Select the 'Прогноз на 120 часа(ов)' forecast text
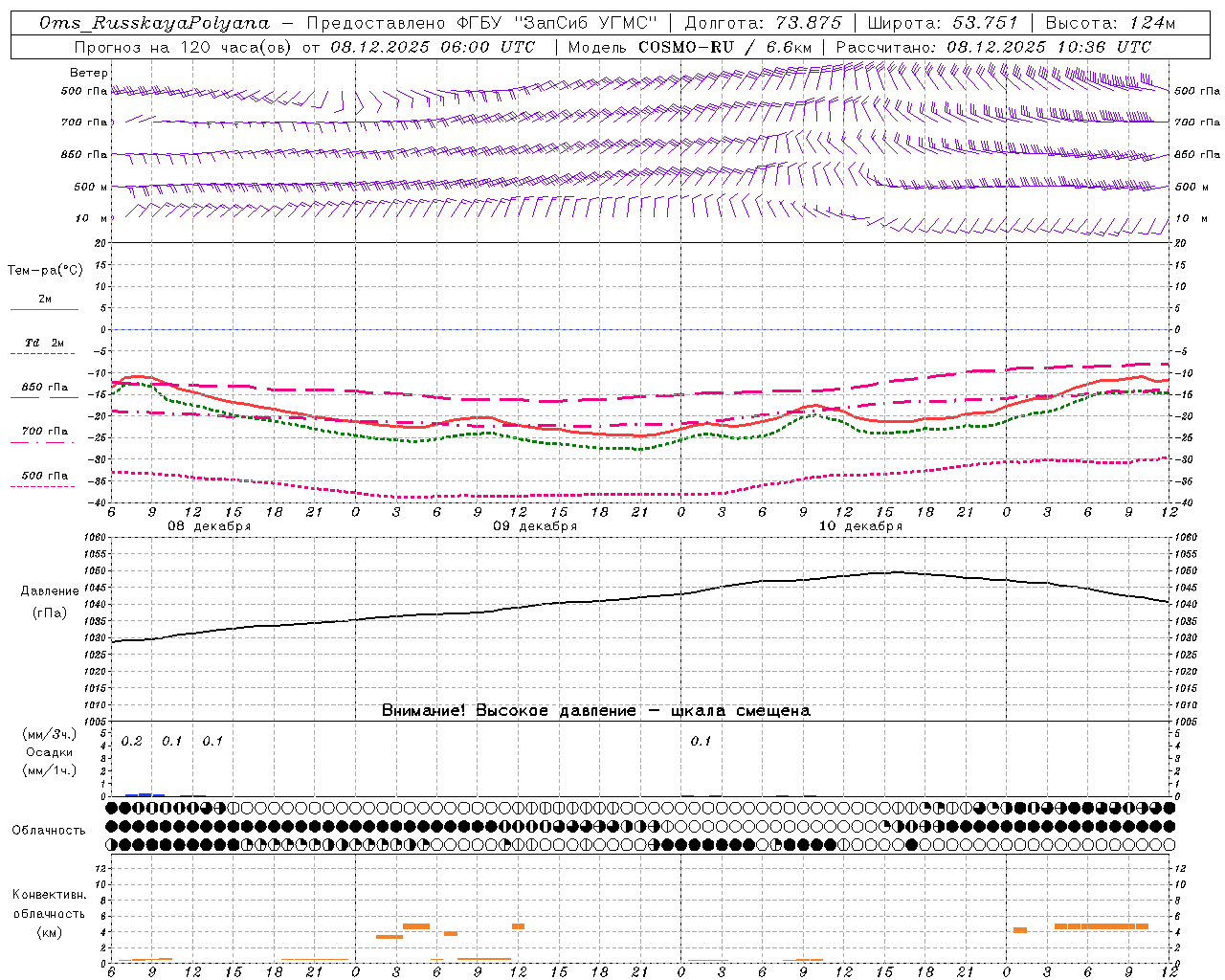Image resolution: width=1225 pixels, height=980 pixels. (186, 47)
